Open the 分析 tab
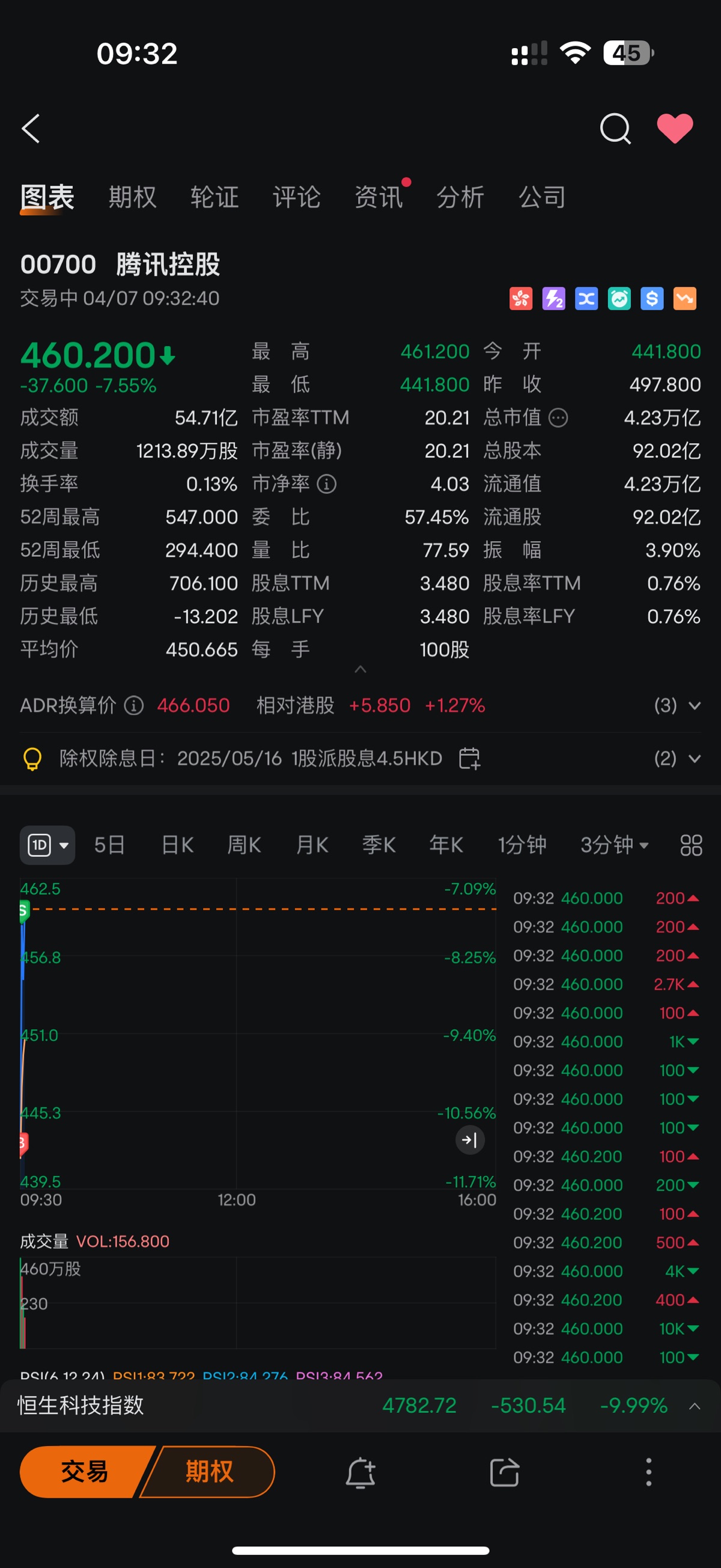721x1568 pixels. pos(461,197)
